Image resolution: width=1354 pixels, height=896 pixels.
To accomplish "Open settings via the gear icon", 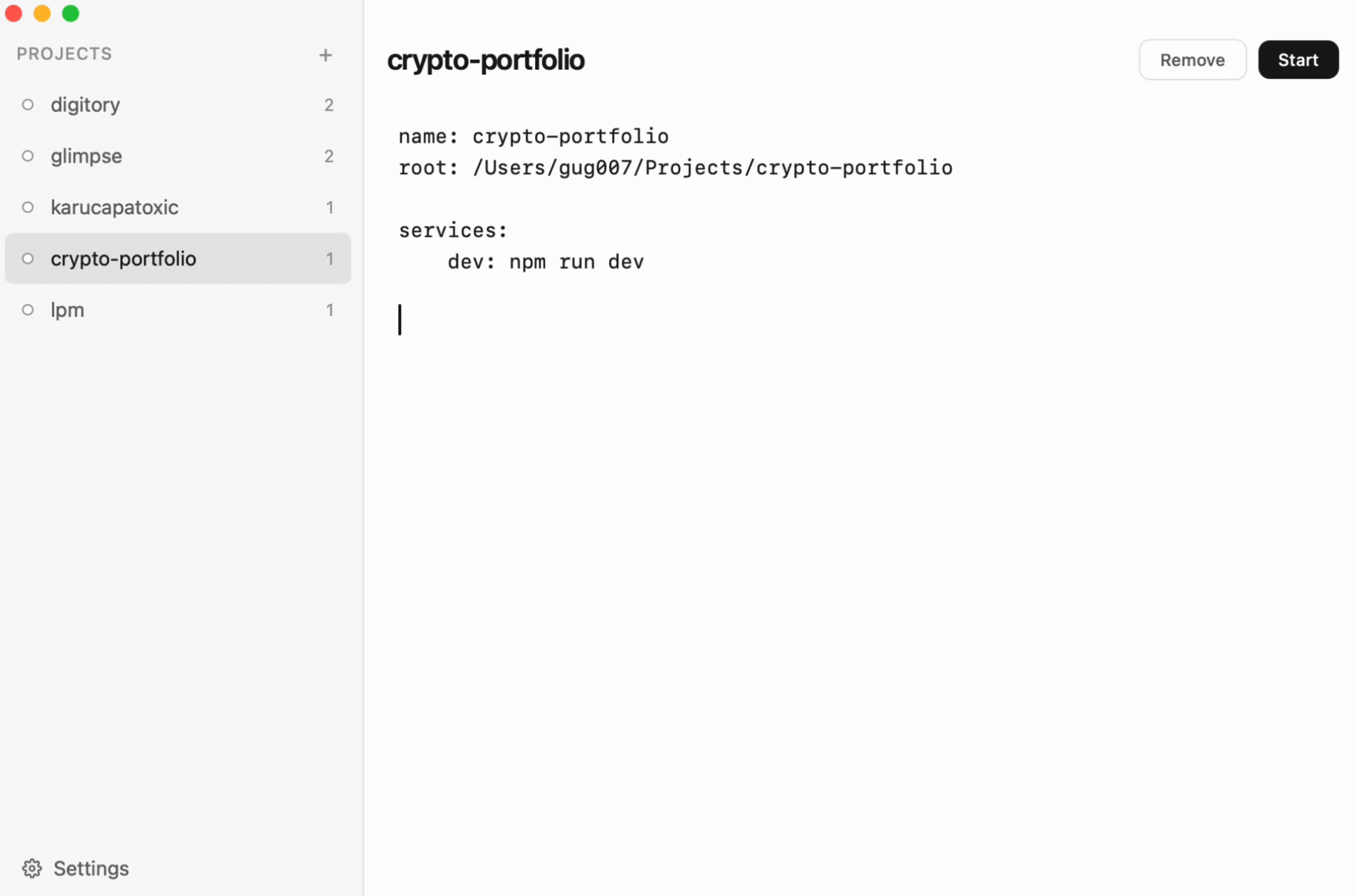I will click(31, 867).
